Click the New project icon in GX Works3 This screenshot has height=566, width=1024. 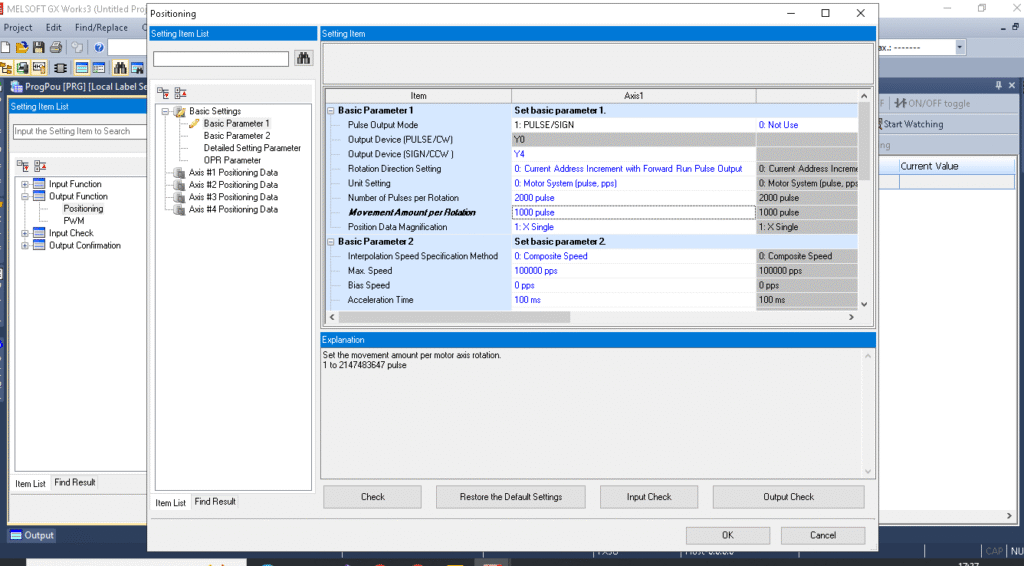point(5,47)
